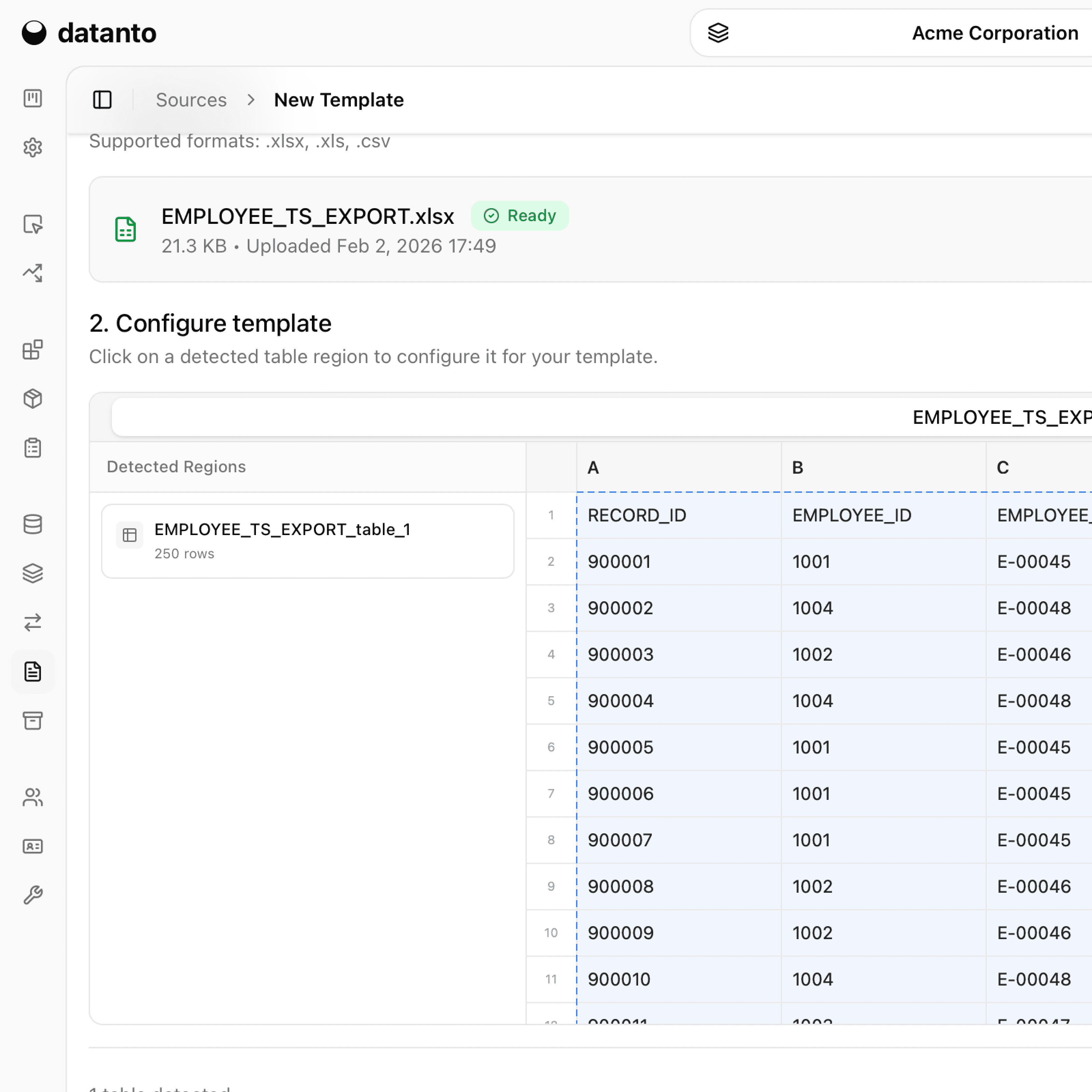This screenshot has width=1092, height=1092.
Task: Open the kanban board panel
Action: click(33, 98)
